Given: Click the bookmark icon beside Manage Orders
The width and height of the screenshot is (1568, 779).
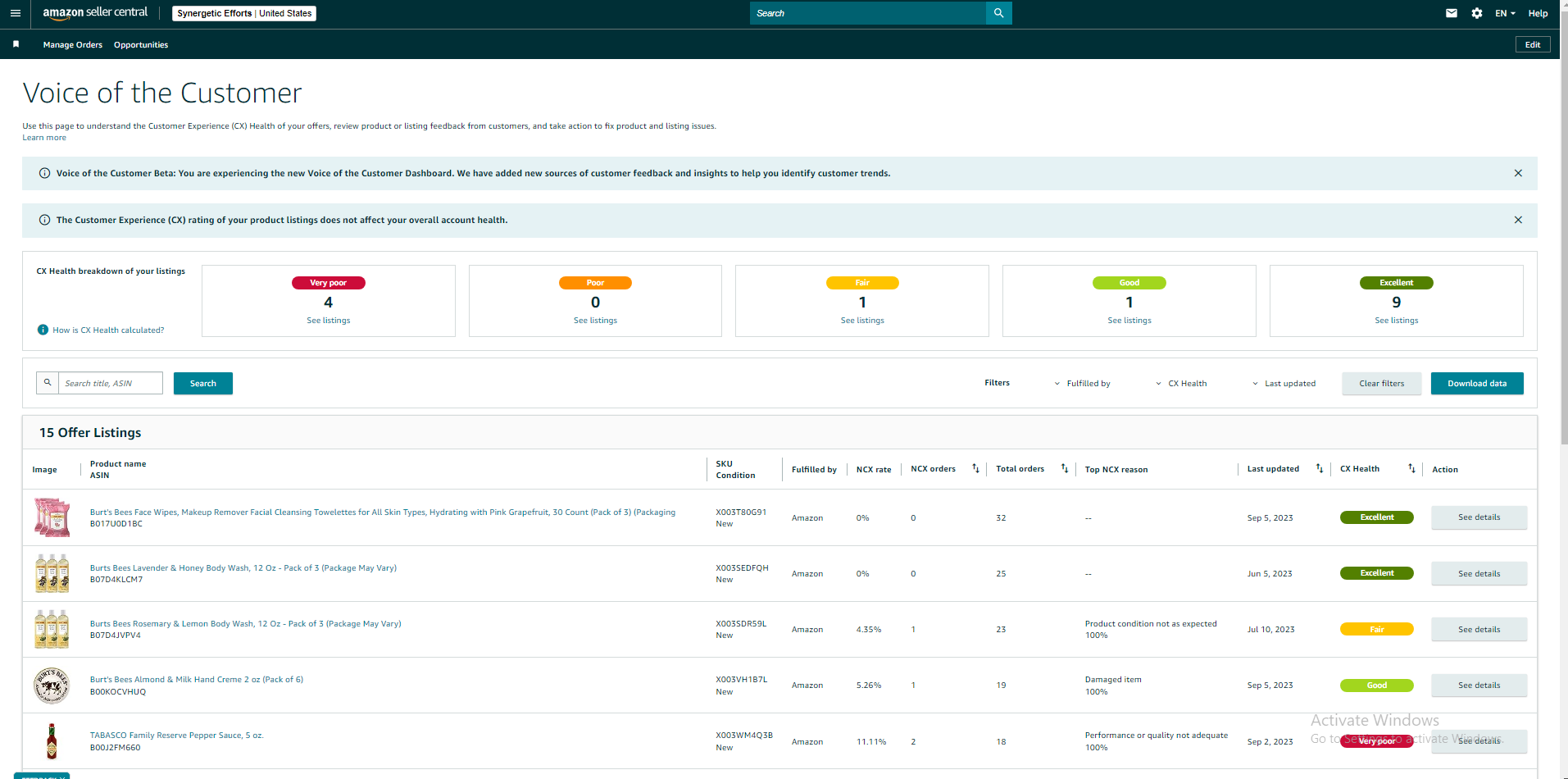Looking at the screenshot, I should pos(16,44).
